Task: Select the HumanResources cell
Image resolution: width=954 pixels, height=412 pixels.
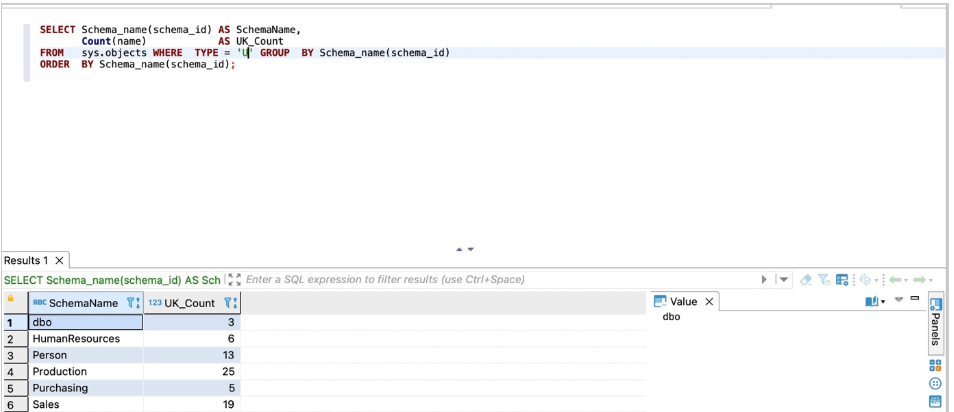Action: click(85, 338)
